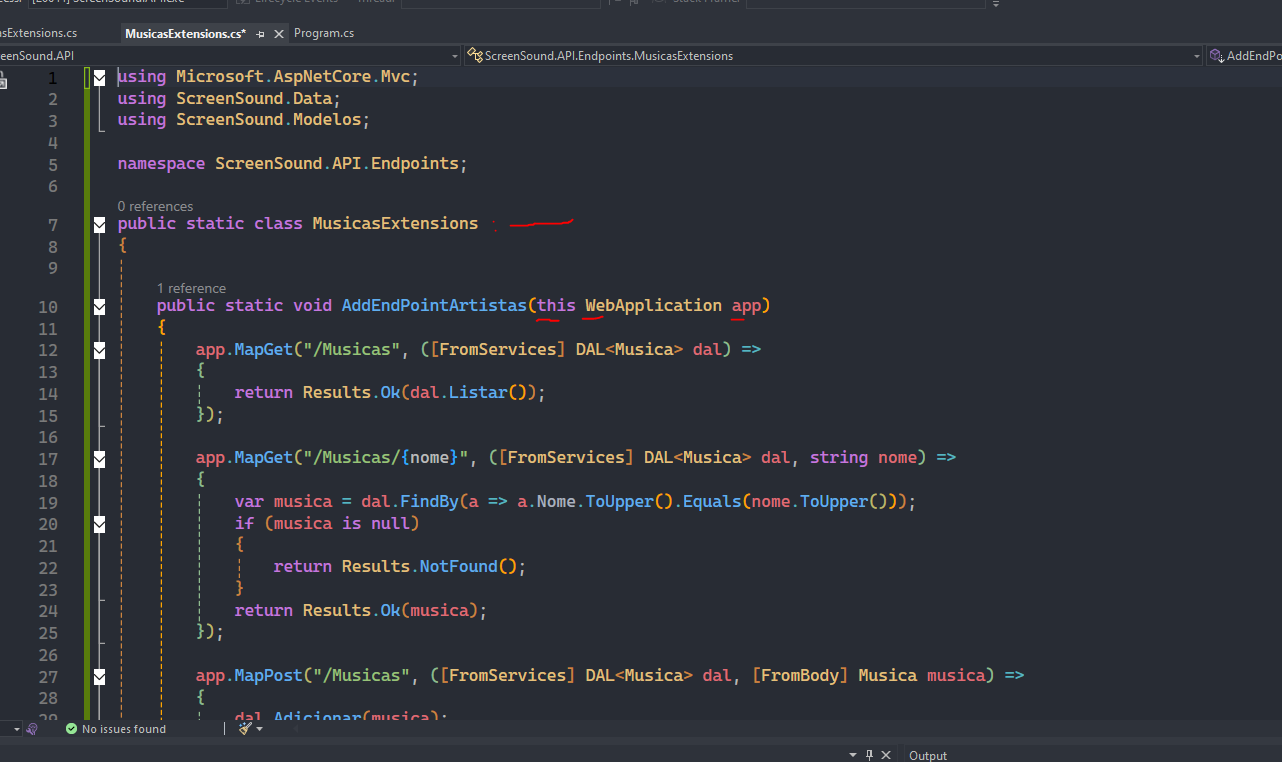
Task: Click the MapPost call in line 27
Action: point(268,675)
